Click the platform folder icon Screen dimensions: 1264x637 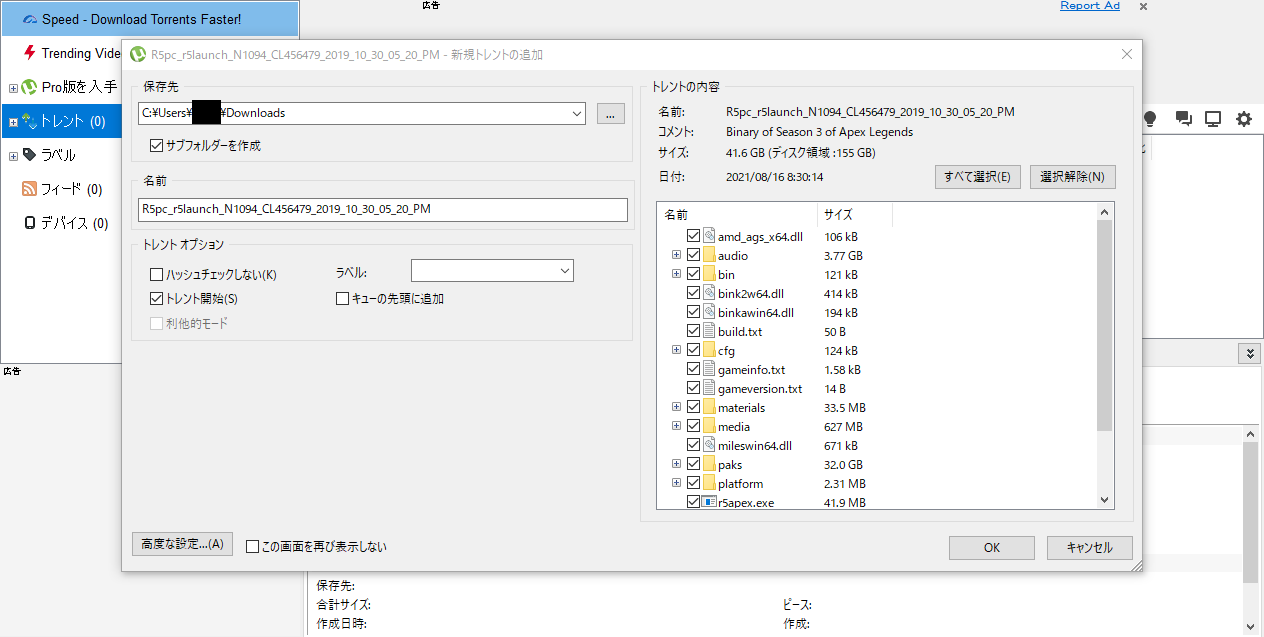(x=709, y=483)
